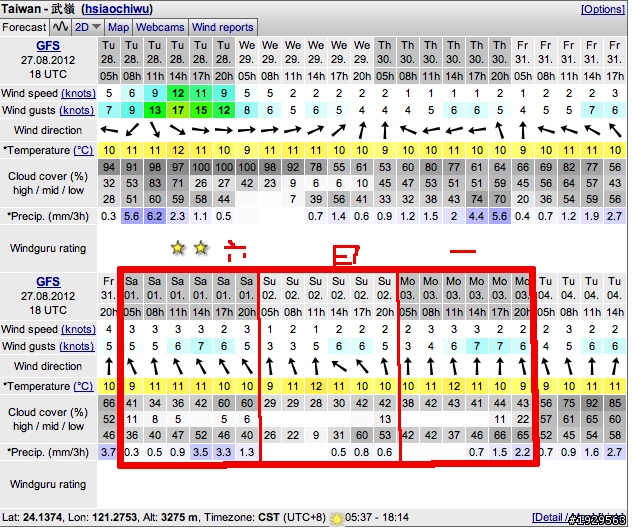Change upper table Wind speed knots unit
This screenshot has height=528, width=633.
78,93
